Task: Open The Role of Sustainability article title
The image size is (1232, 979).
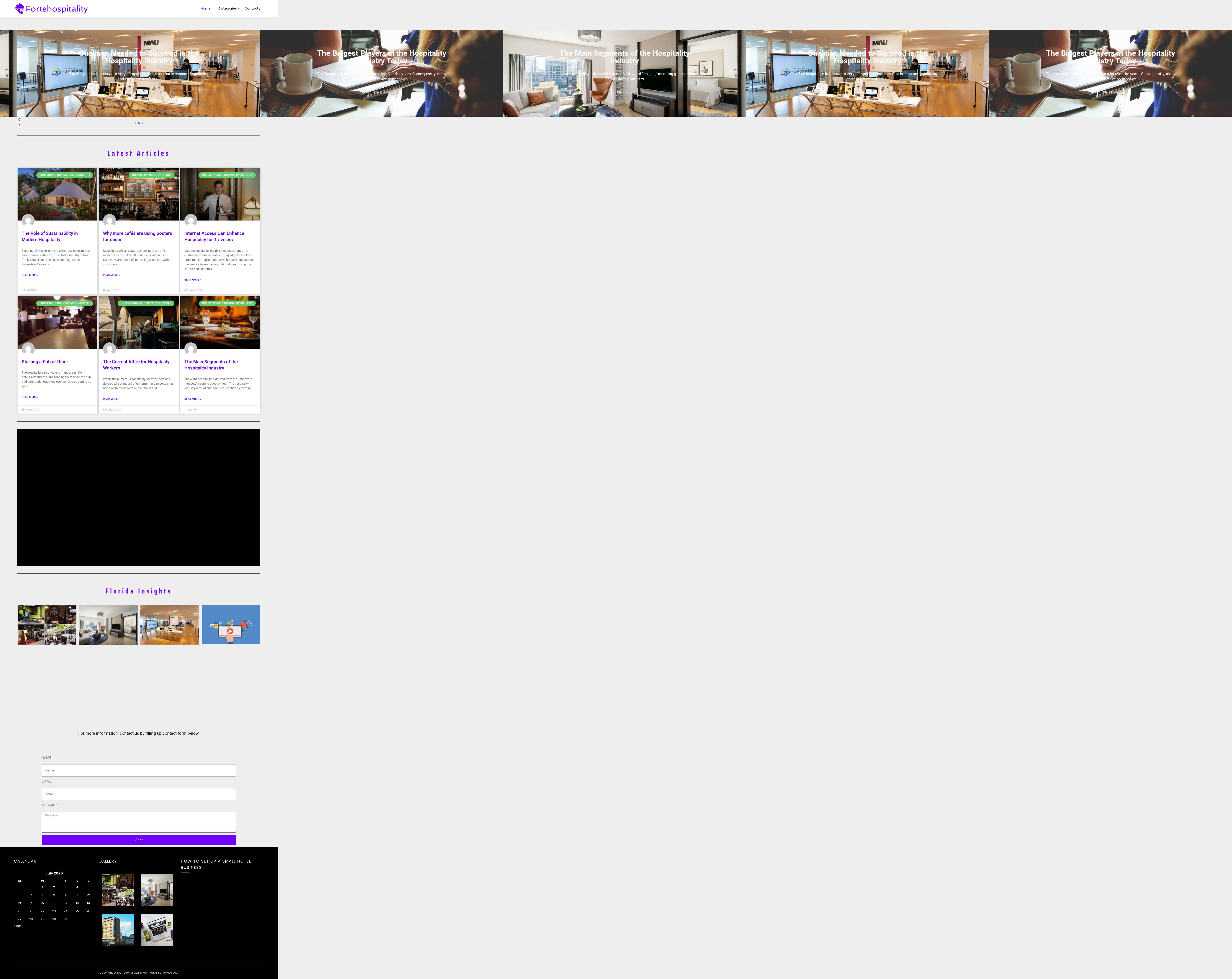Action: (x=50, y=237)
